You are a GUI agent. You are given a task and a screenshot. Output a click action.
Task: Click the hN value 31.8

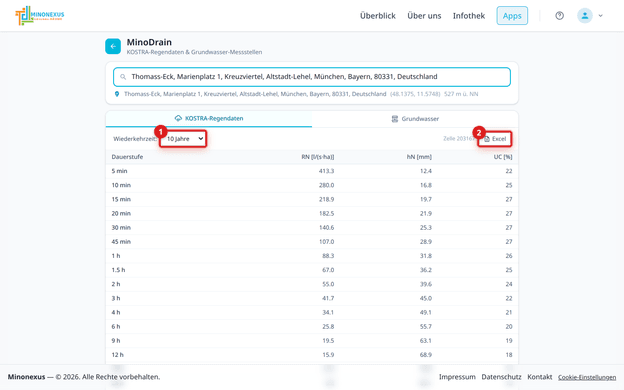coord(426,256)
